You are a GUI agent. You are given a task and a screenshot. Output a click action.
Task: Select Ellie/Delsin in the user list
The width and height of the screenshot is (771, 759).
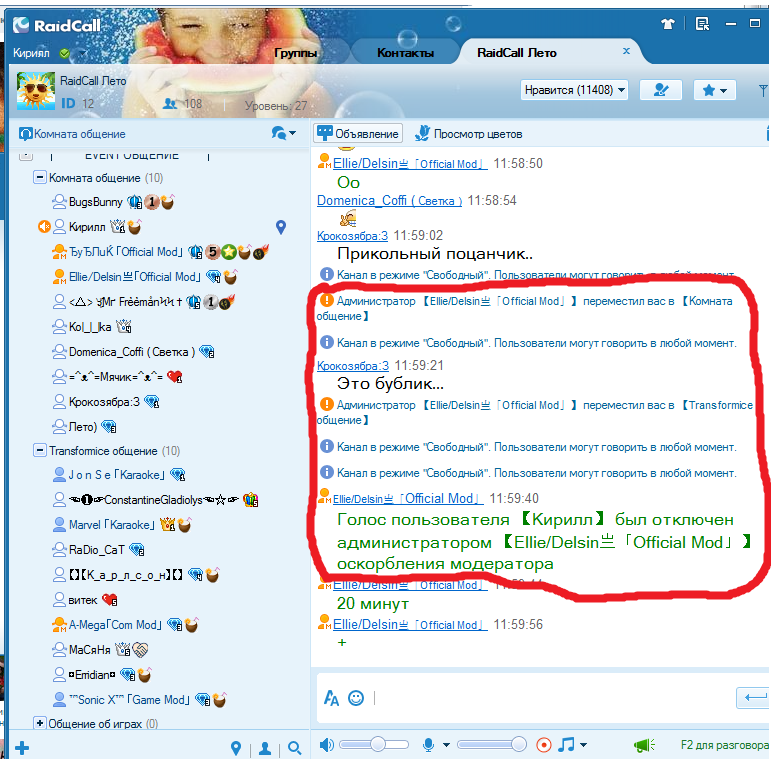click(135, 277)
